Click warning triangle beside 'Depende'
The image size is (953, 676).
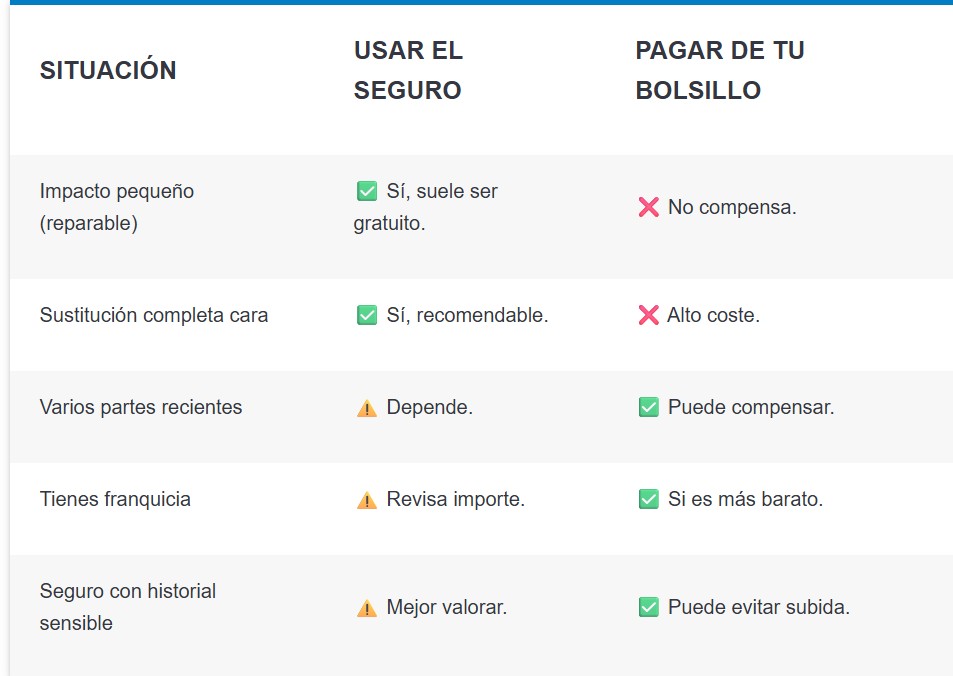coord(366,408)
